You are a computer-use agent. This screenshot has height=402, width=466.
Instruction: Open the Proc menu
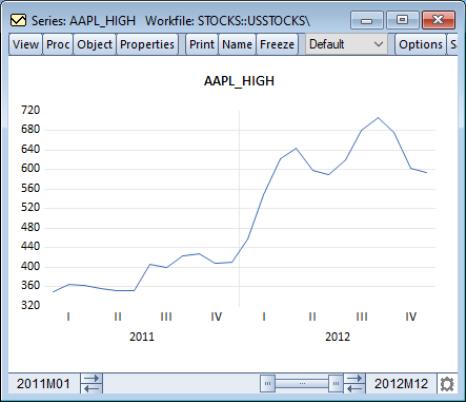coord(58,44)
